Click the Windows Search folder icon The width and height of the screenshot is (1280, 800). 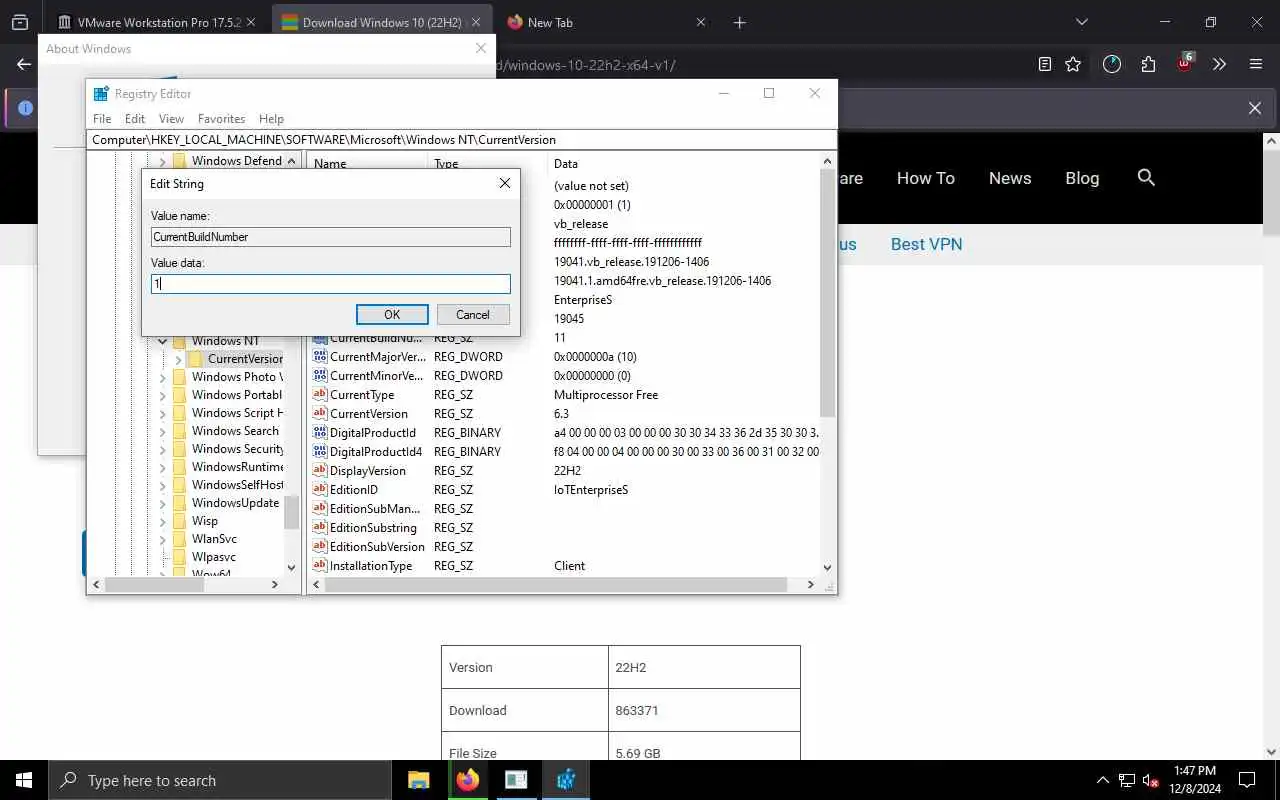(179, 430)
